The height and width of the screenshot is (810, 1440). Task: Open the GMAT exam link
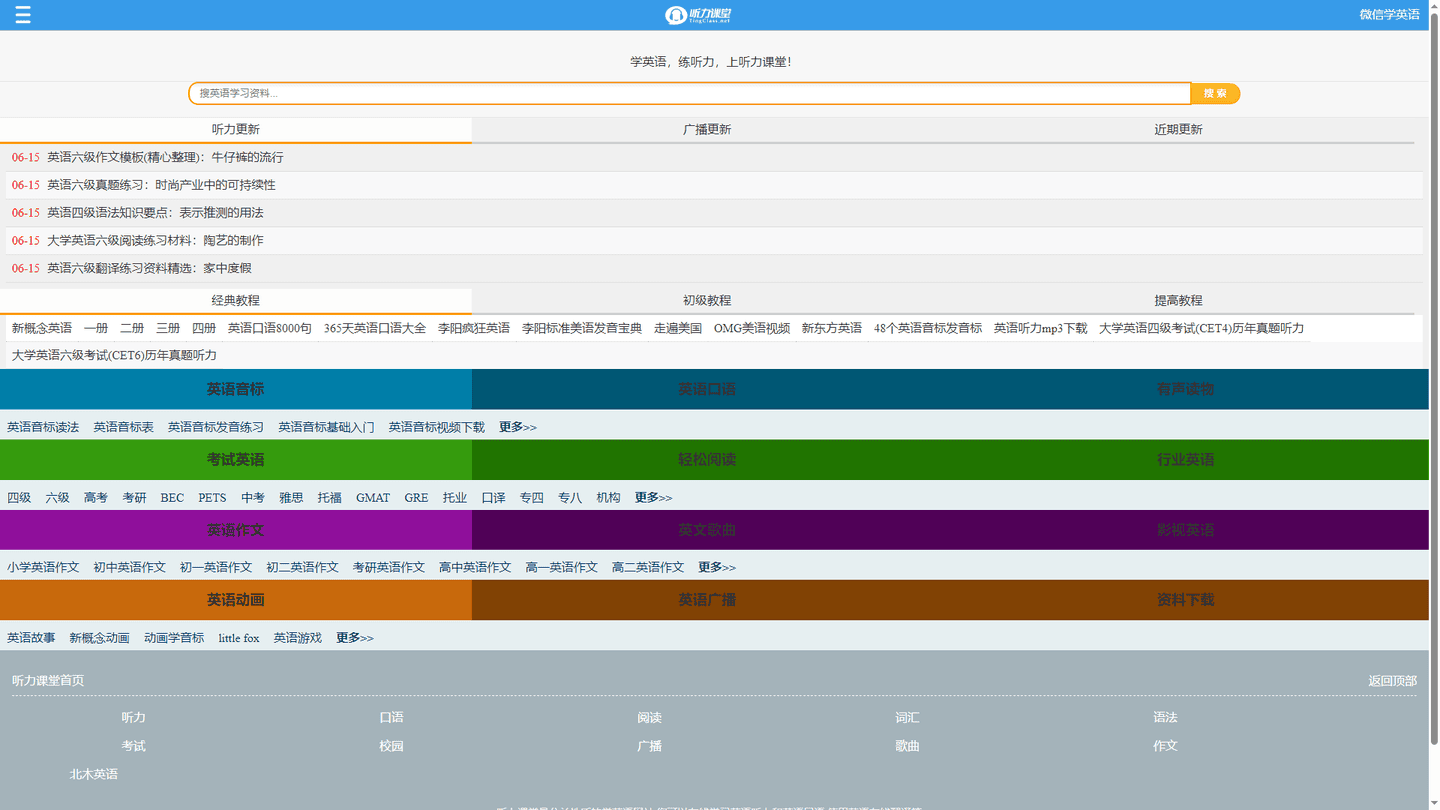coord(373,497)
